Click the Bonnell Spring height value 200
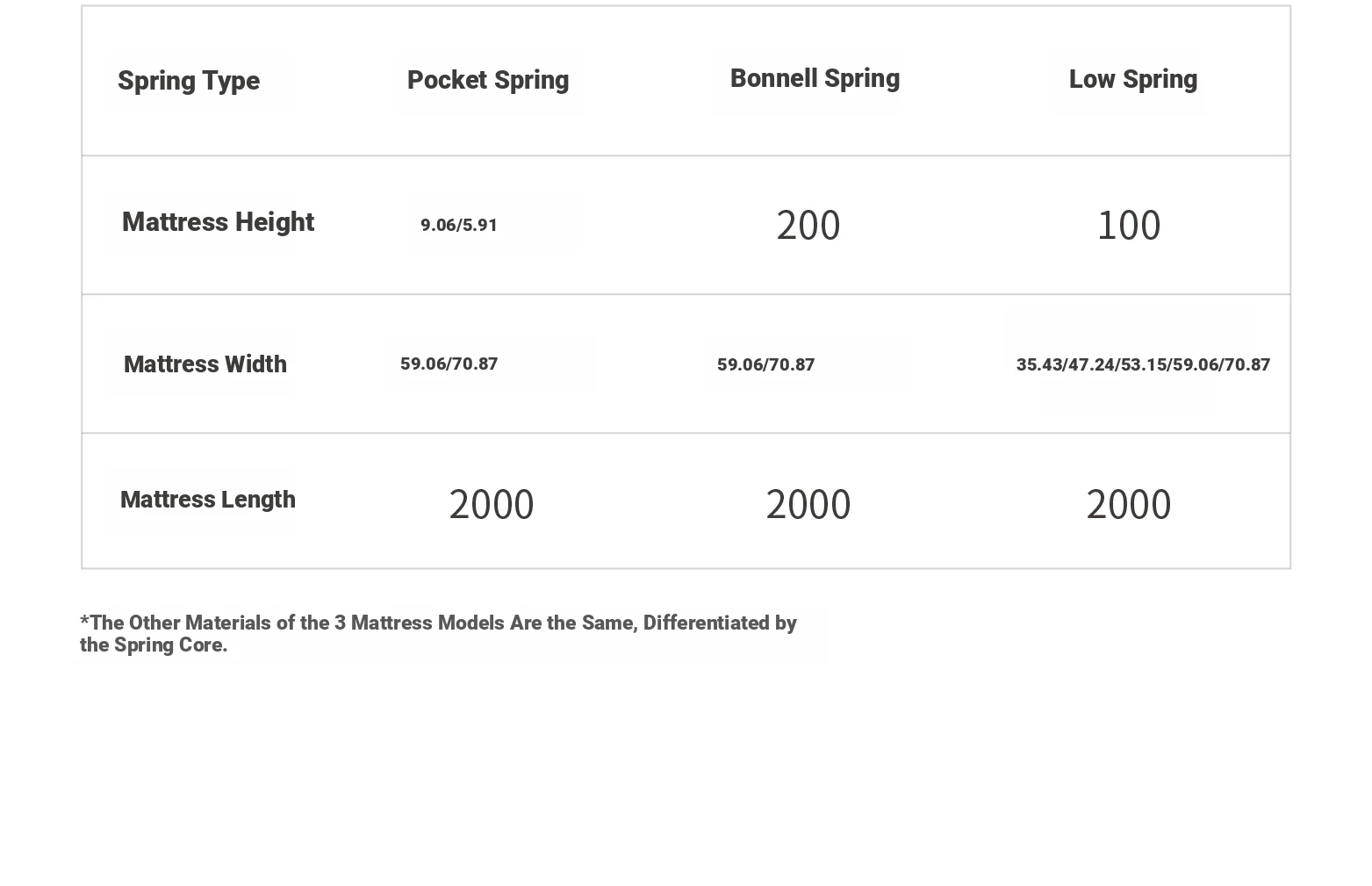The image size is (1372, 886). click(808, 226)
